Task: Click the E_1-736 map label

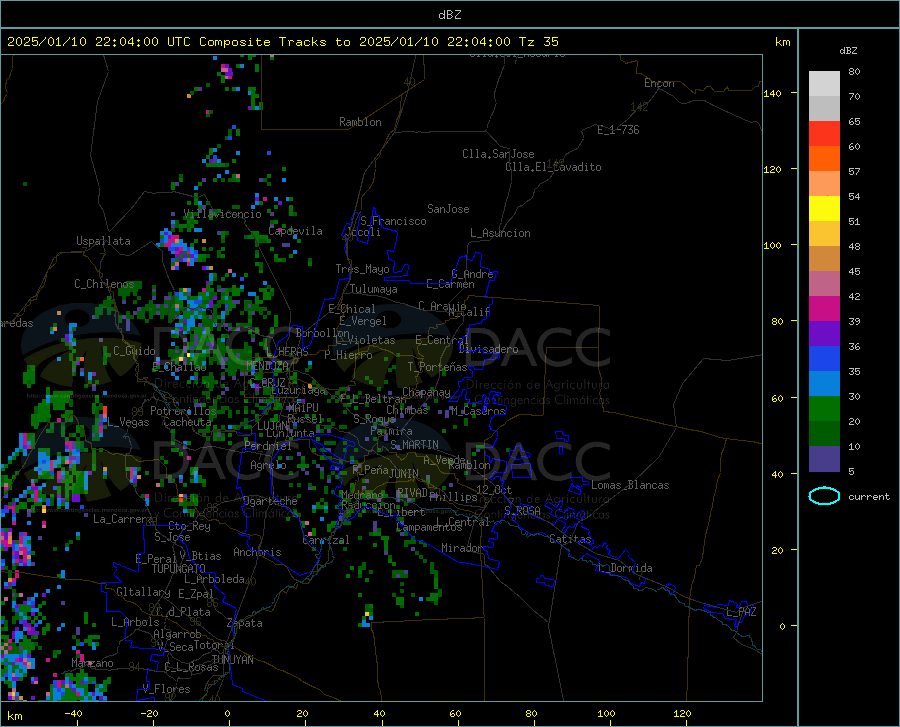Action: point(618,130)
